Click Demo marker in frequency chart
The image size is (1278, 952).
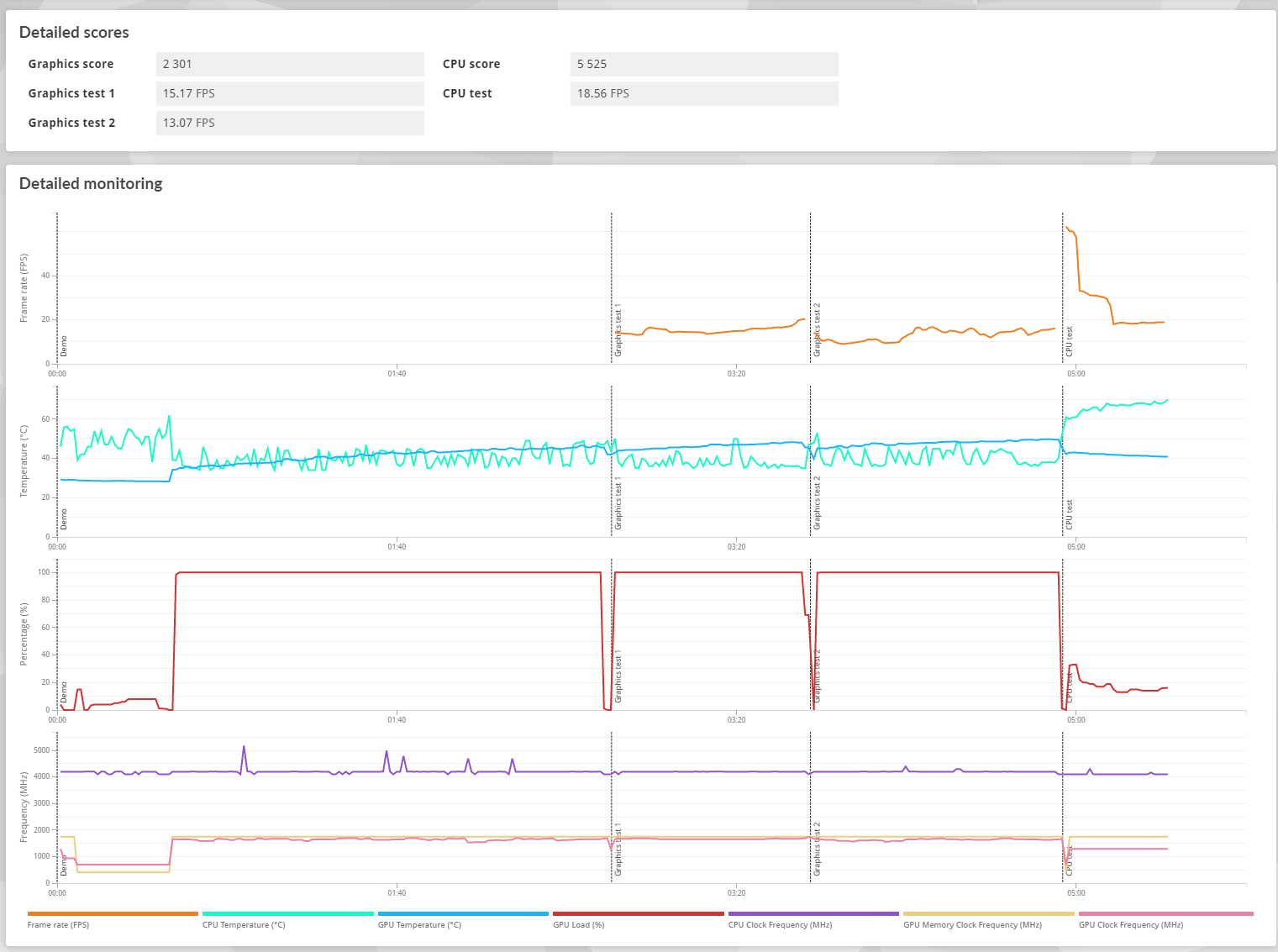point(64,865)
